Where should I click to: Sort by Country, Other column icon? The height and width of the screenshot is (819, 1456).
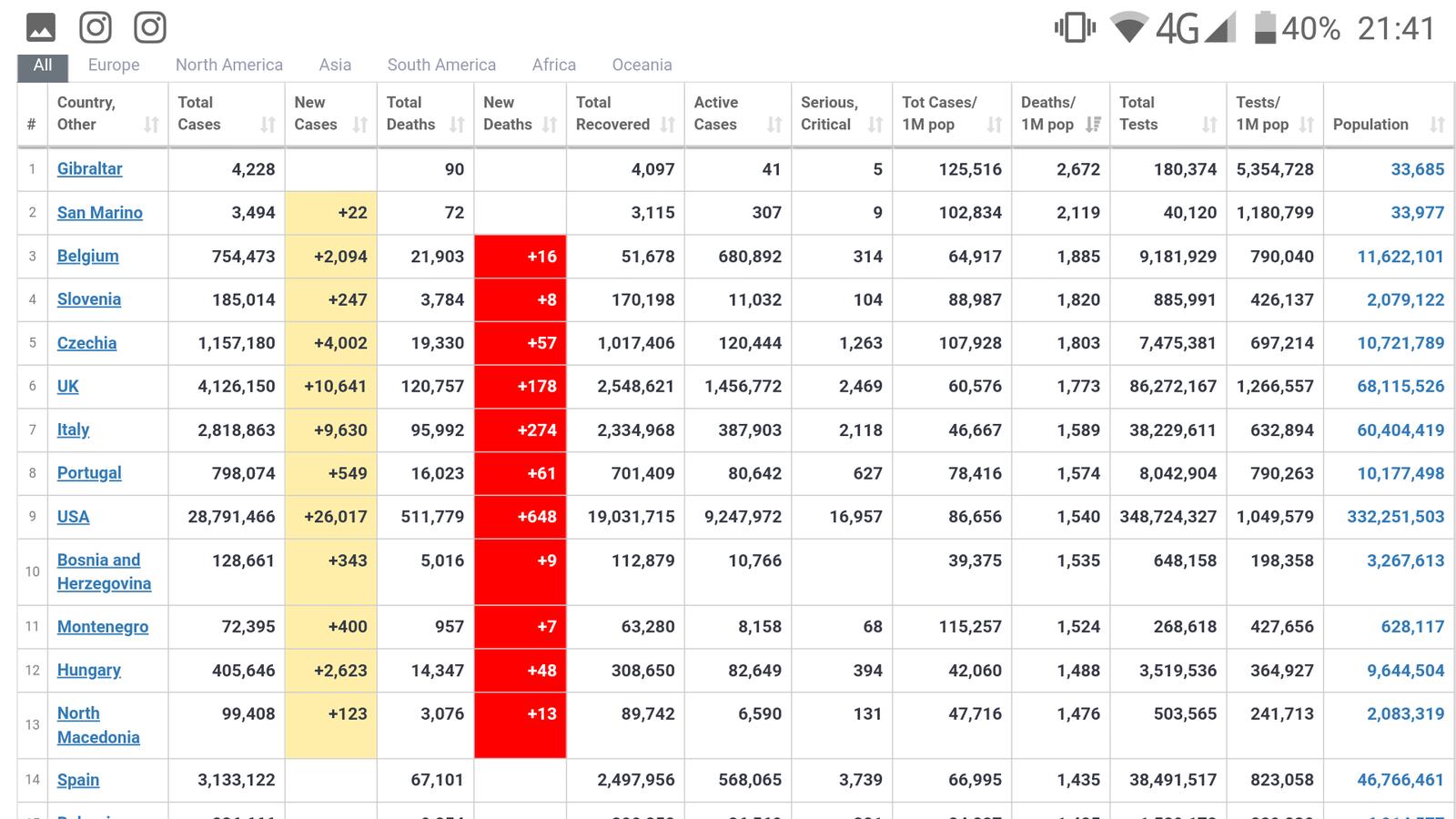point(151,125)
